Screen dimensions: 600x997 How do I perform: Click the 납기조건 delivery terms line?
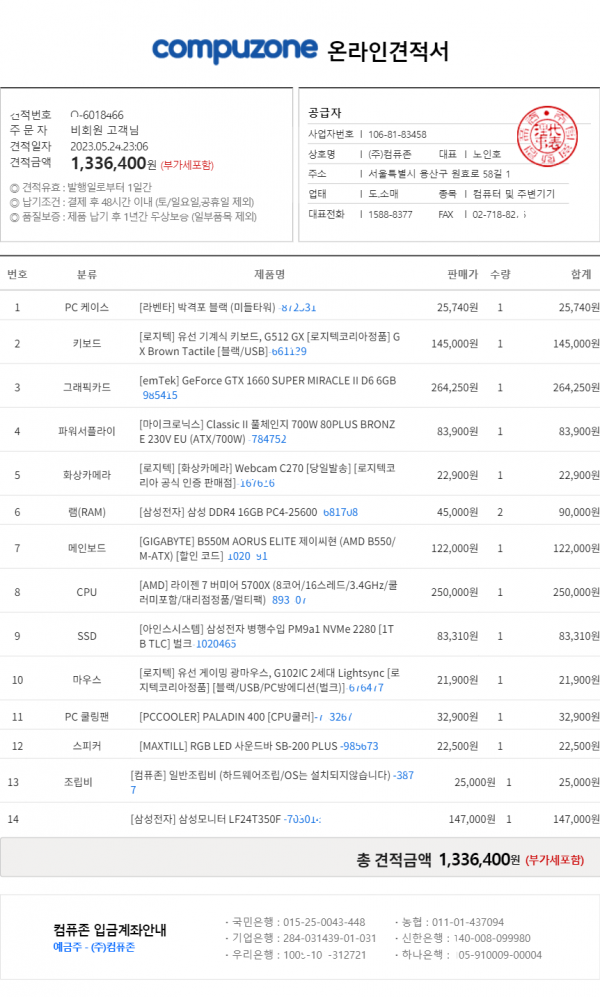(x=132, y=202)
